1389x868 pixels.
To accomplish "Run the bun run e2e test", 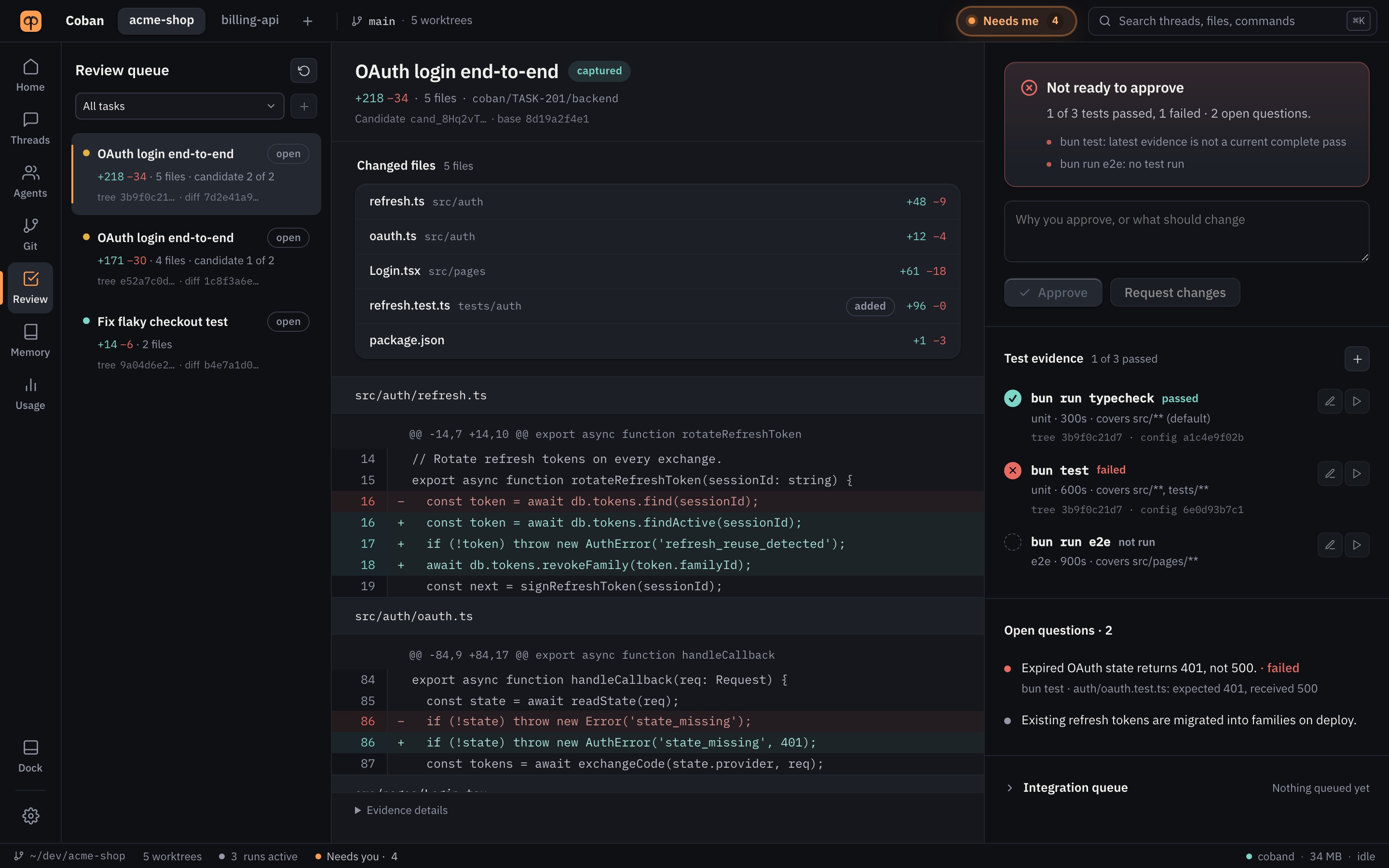I will [1357, 545].
